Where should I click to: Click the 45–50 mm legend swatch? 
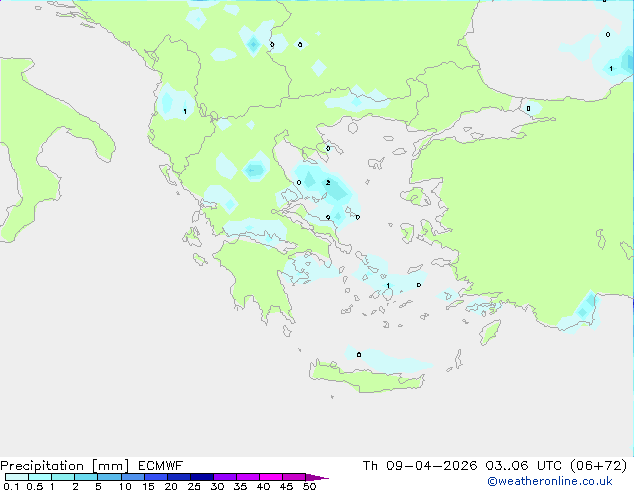294,477
